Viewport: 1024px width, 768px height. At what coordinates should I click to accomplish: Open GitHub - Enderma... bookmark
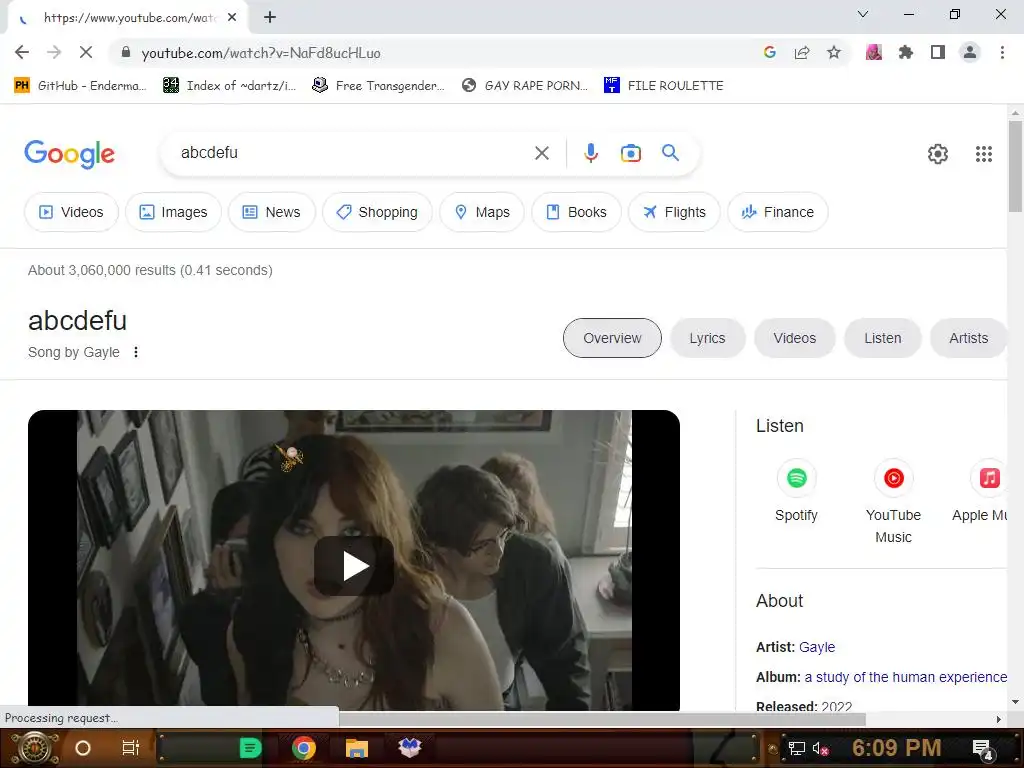coord(81,86)
